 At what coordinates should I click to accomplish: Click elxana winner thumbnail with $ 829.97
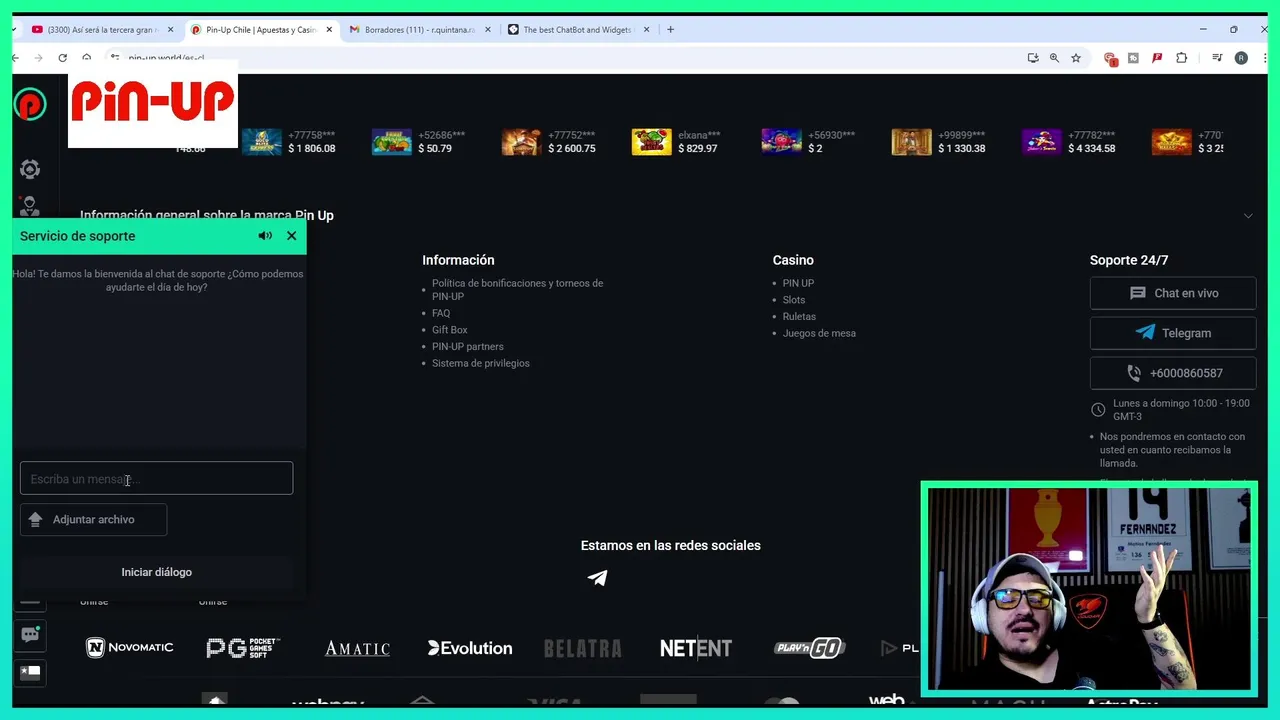[652, 142]
